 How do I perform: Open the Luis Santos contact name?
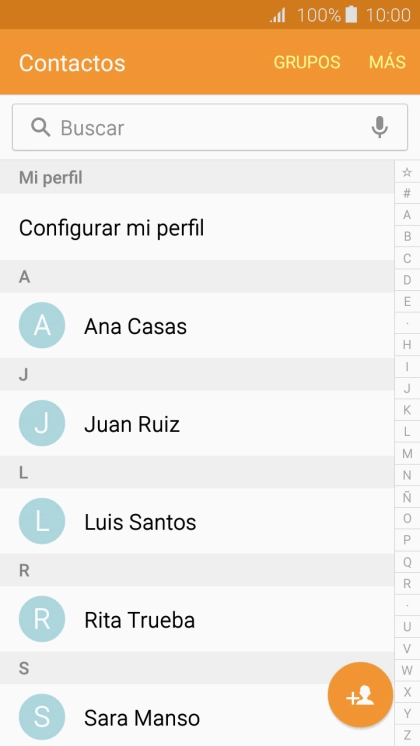[140, 522]
